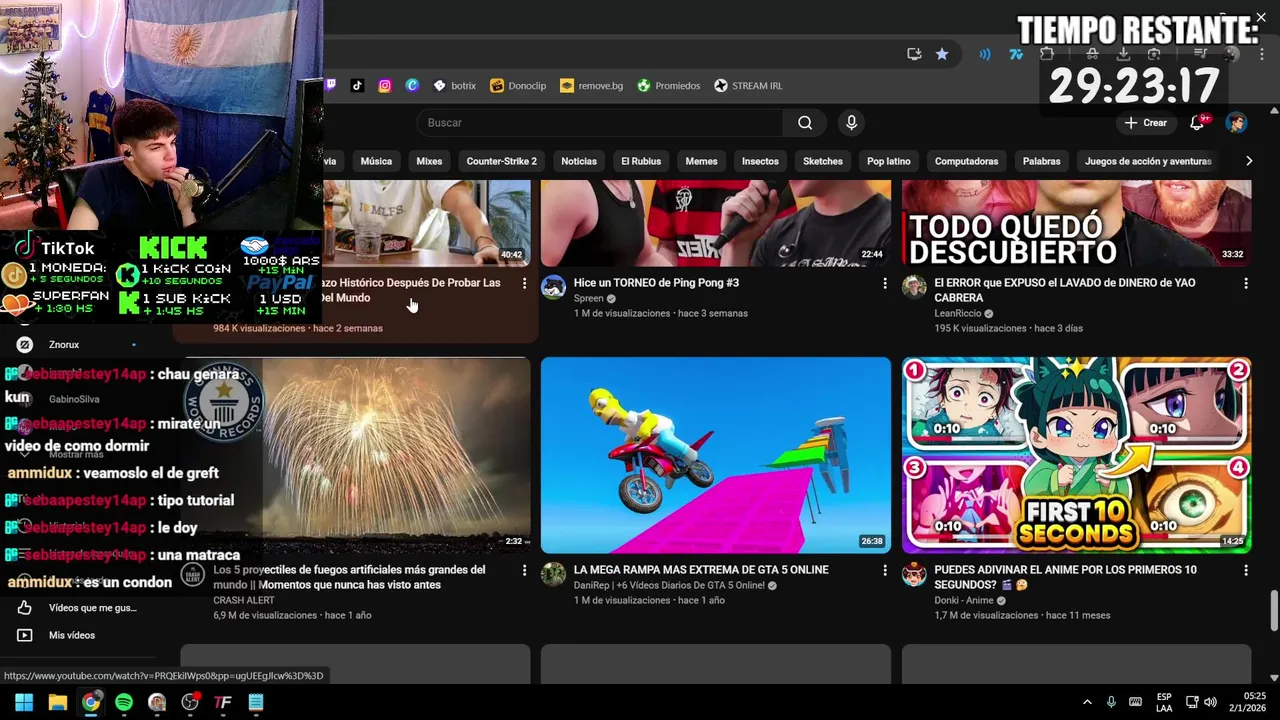
Task: Open the TF app in taskbar
Action: 223,702
